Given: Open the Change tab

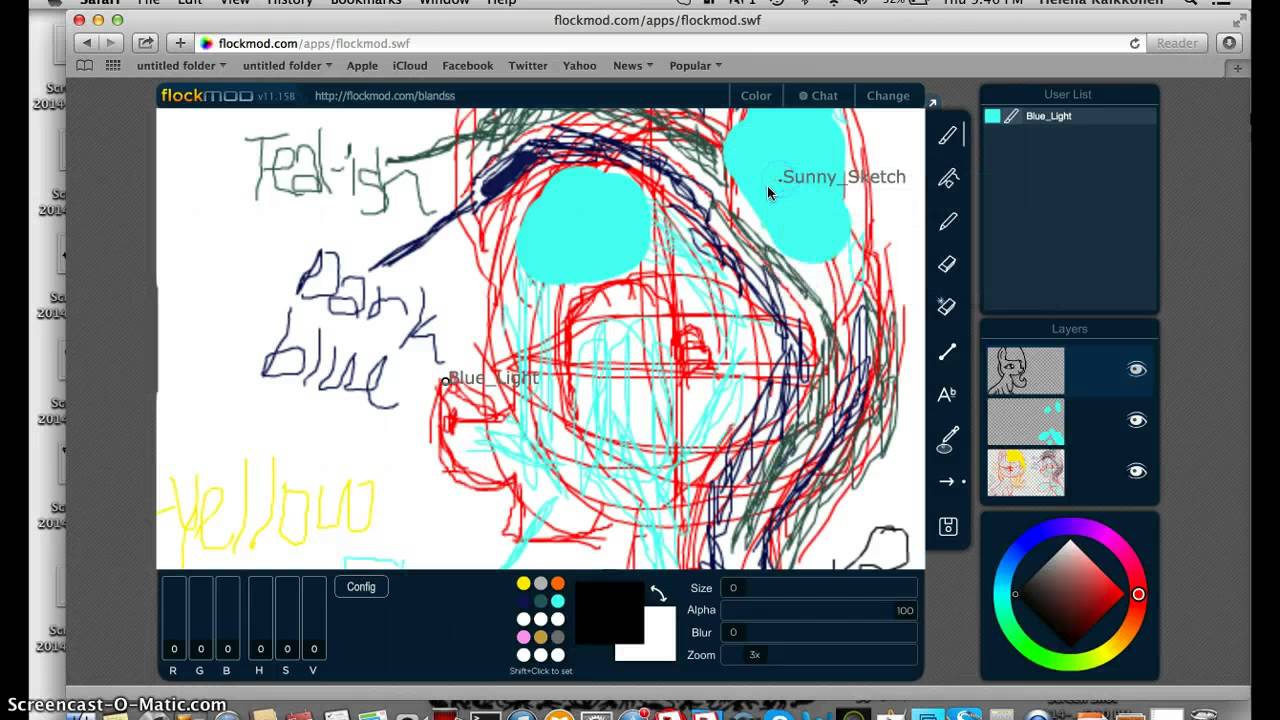Looking at the screenshot, I should (888, 96).
